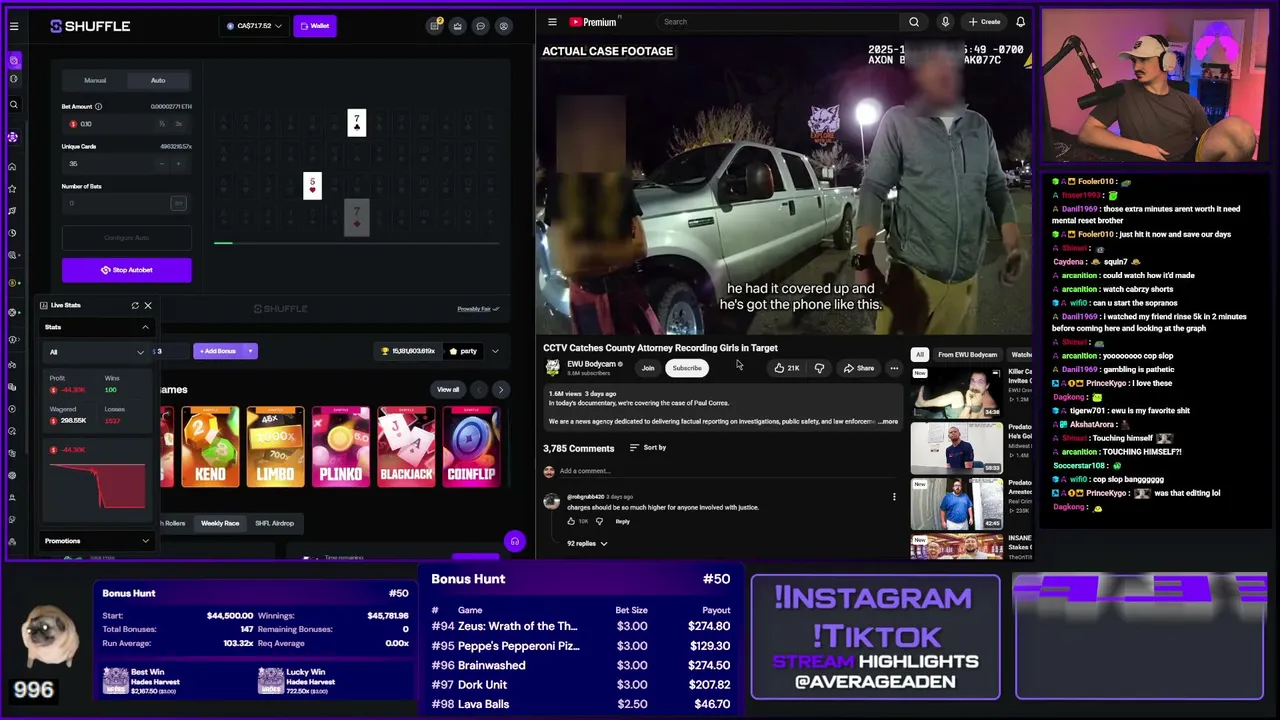Screen dimensions: 1280x720
Task: Click the YouTube Create button
Action: pos(984,22)
